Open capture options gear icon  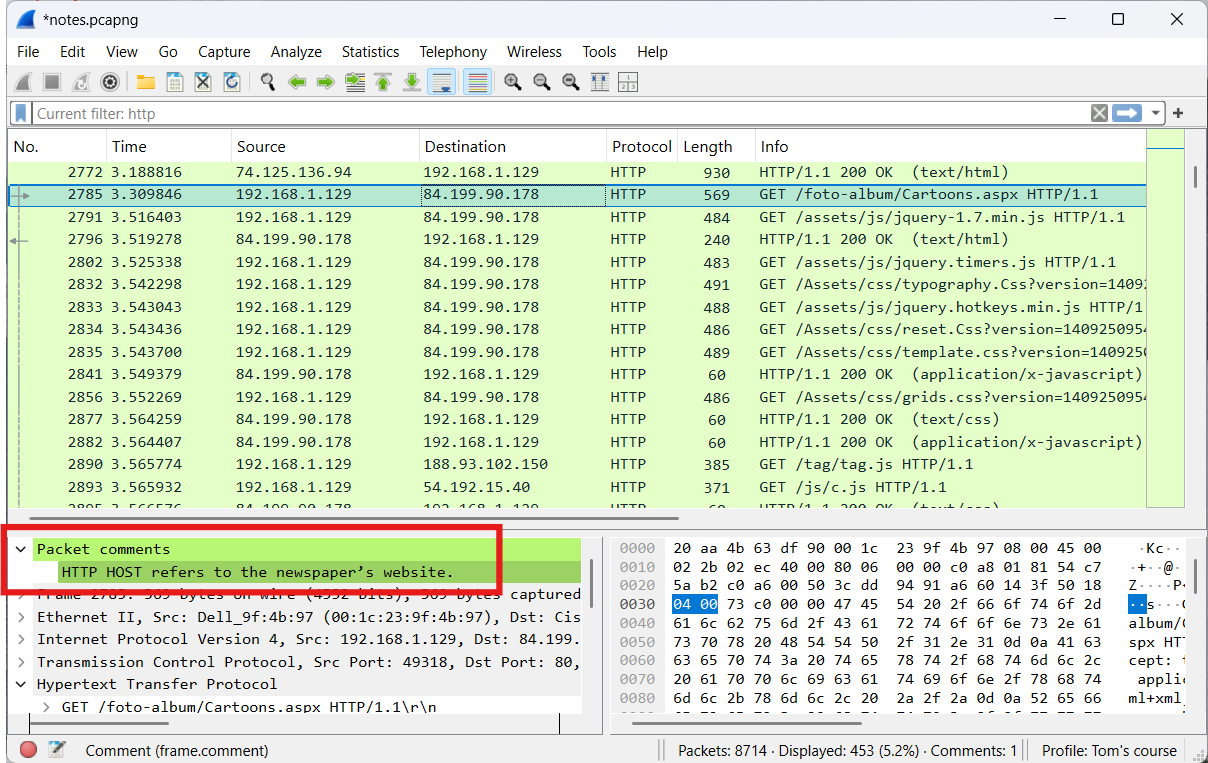110,82
